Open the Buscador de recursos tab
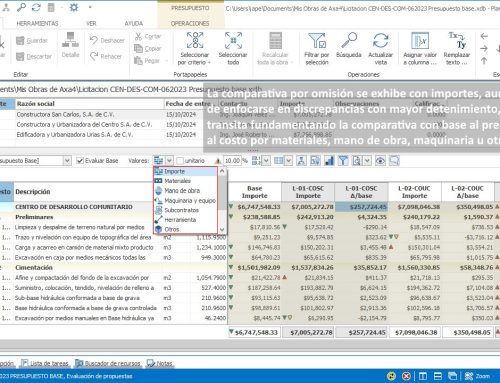 click(x=108, y=363)
